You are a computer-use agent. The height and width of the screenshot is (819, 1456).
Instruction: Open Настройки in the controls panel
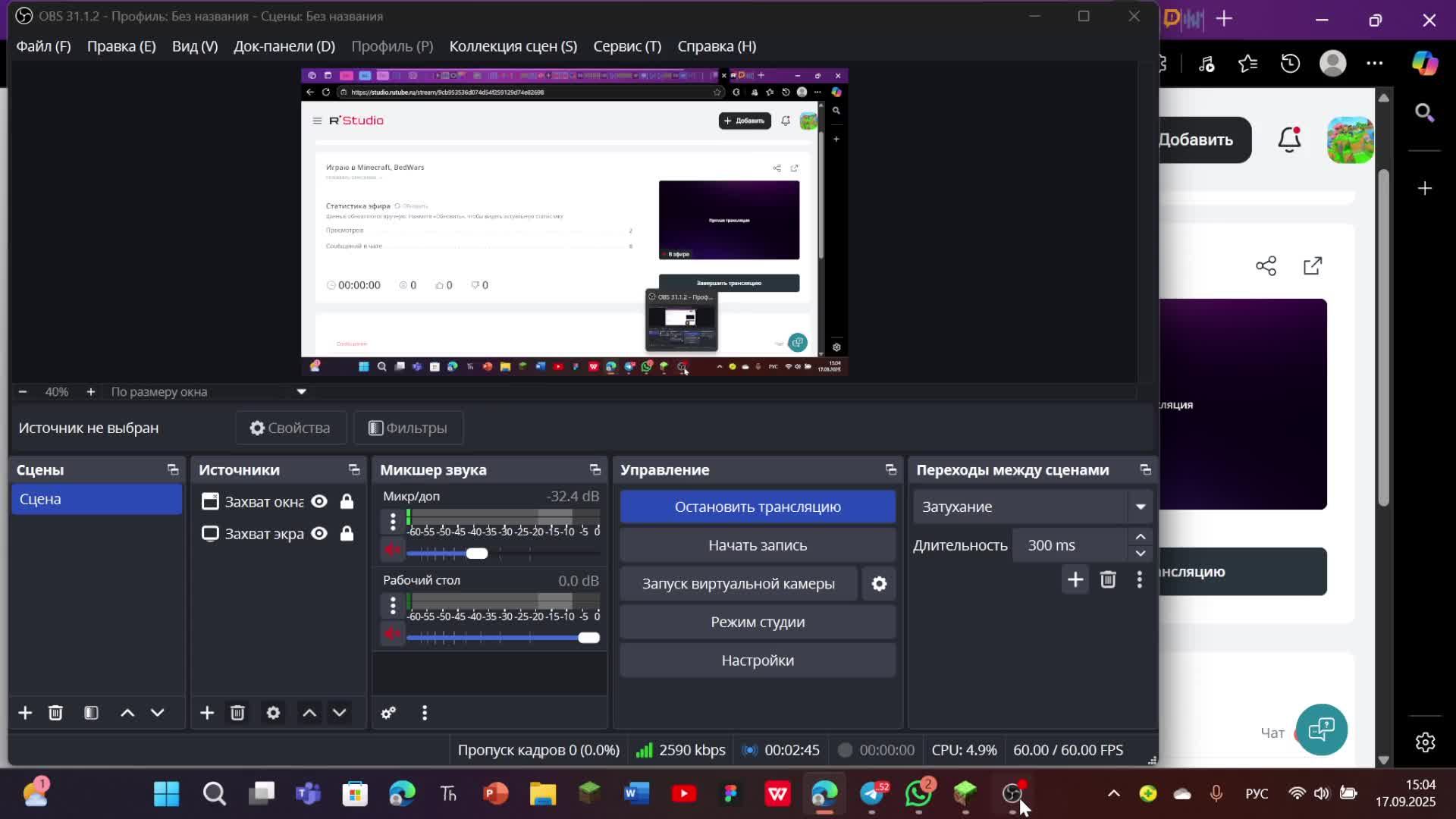coord(757,661)
